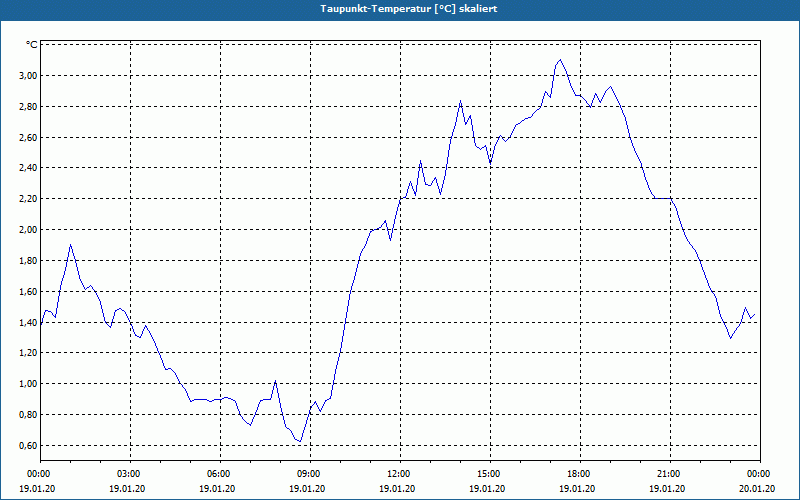Image resolution: width=800 pixels, height=500 pixels.
Task: Click the °C unit label on the y-axis
Action: click(32, 45)
